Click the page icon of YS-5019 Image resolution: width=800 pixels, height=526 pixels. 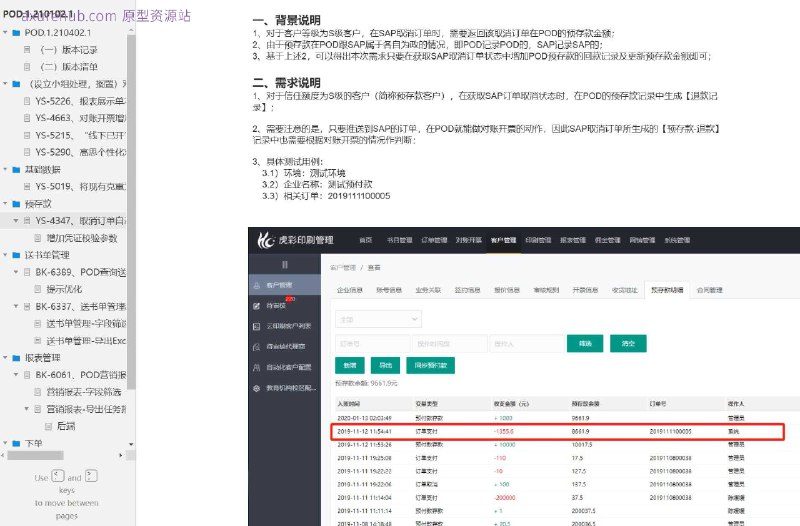[x=27, y=186]
